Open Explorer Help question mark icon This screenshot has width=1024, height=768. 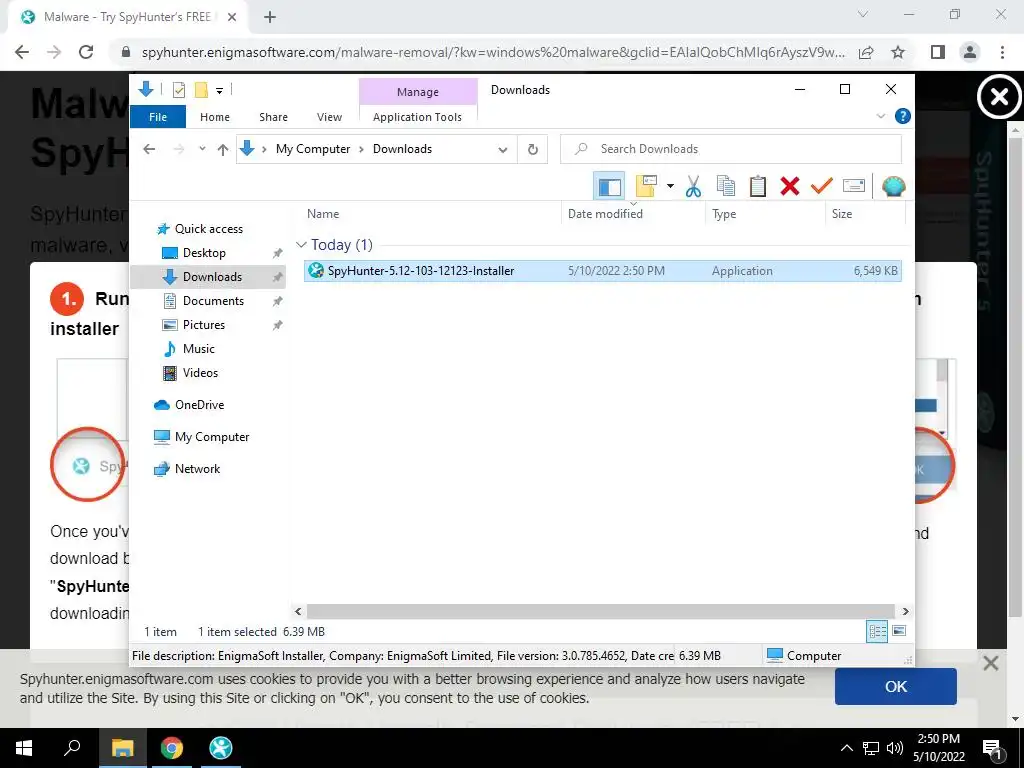[903, 116]
